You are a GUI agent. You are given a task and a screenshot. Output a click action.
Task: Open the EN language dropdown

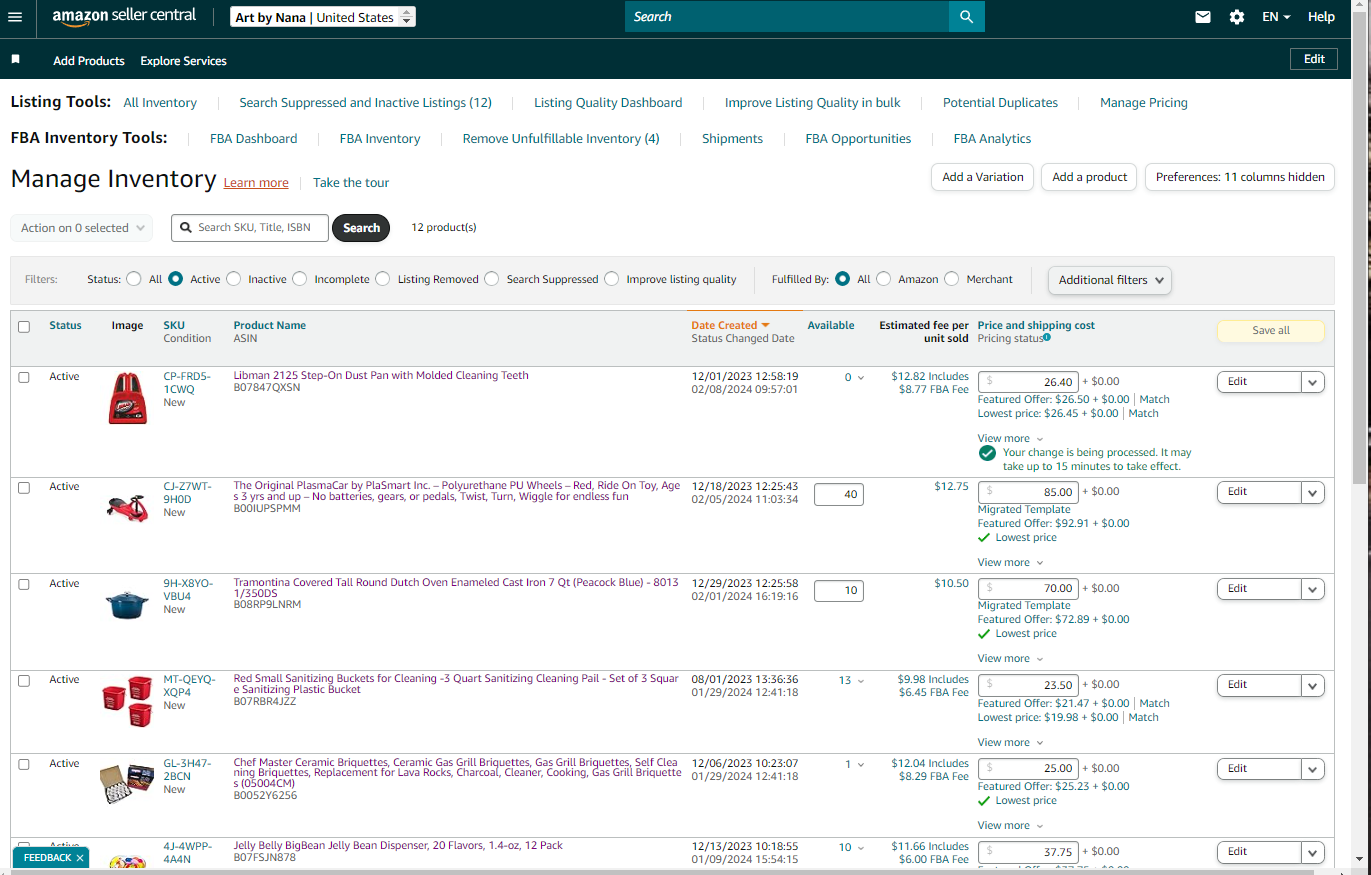click(x=1276, y=17)
